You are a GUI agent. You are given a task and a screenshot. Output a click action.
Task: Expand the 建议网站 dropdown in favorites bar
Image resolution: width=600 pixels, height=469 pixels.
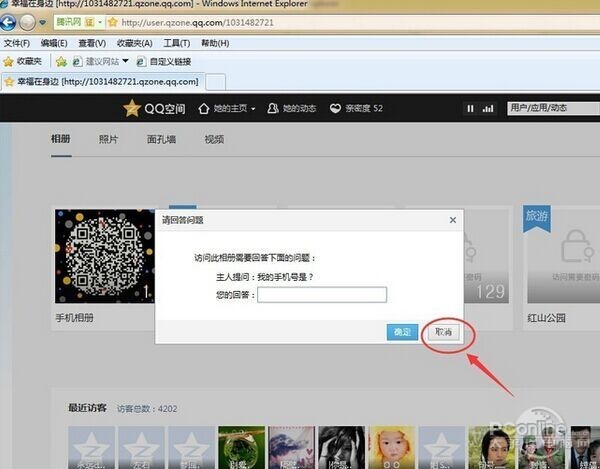[x=126, y=61]
